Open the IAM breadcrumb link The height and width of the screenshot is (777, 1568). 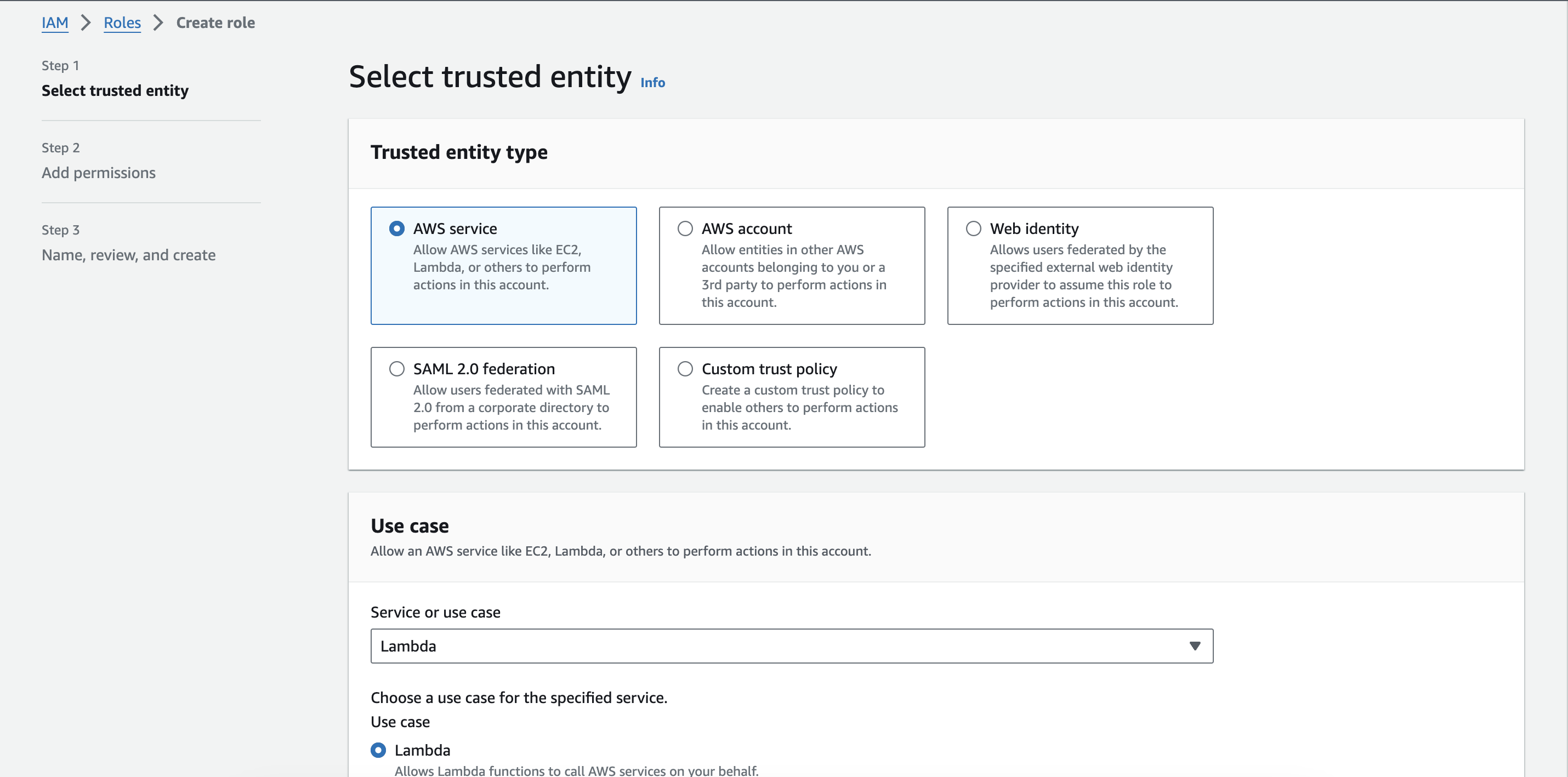pyautogui.click(x=55, y=22)
